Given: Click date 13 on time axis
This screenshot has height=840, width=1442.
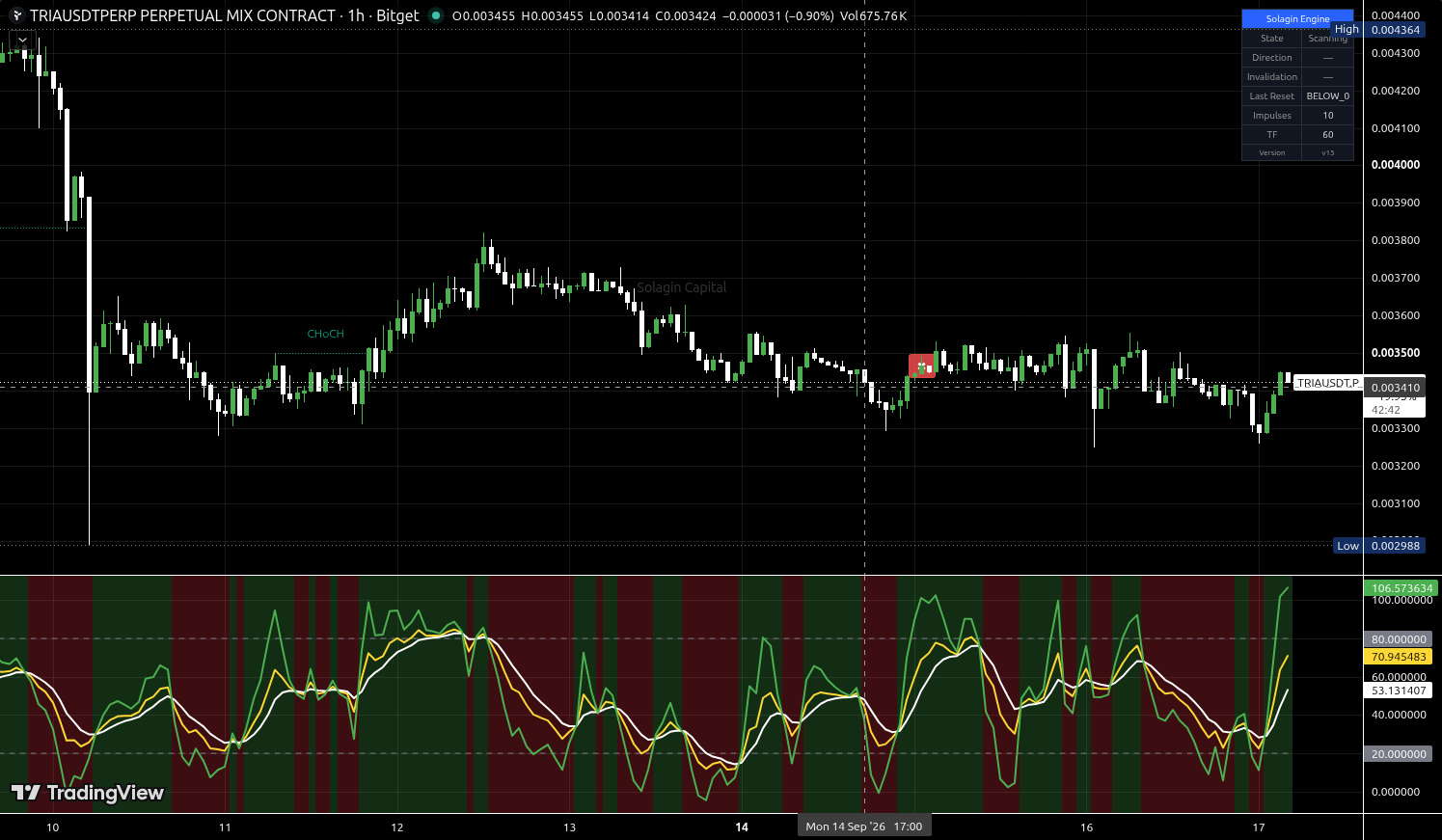Looking at the screenshot, I should click(x=569, y=827).
